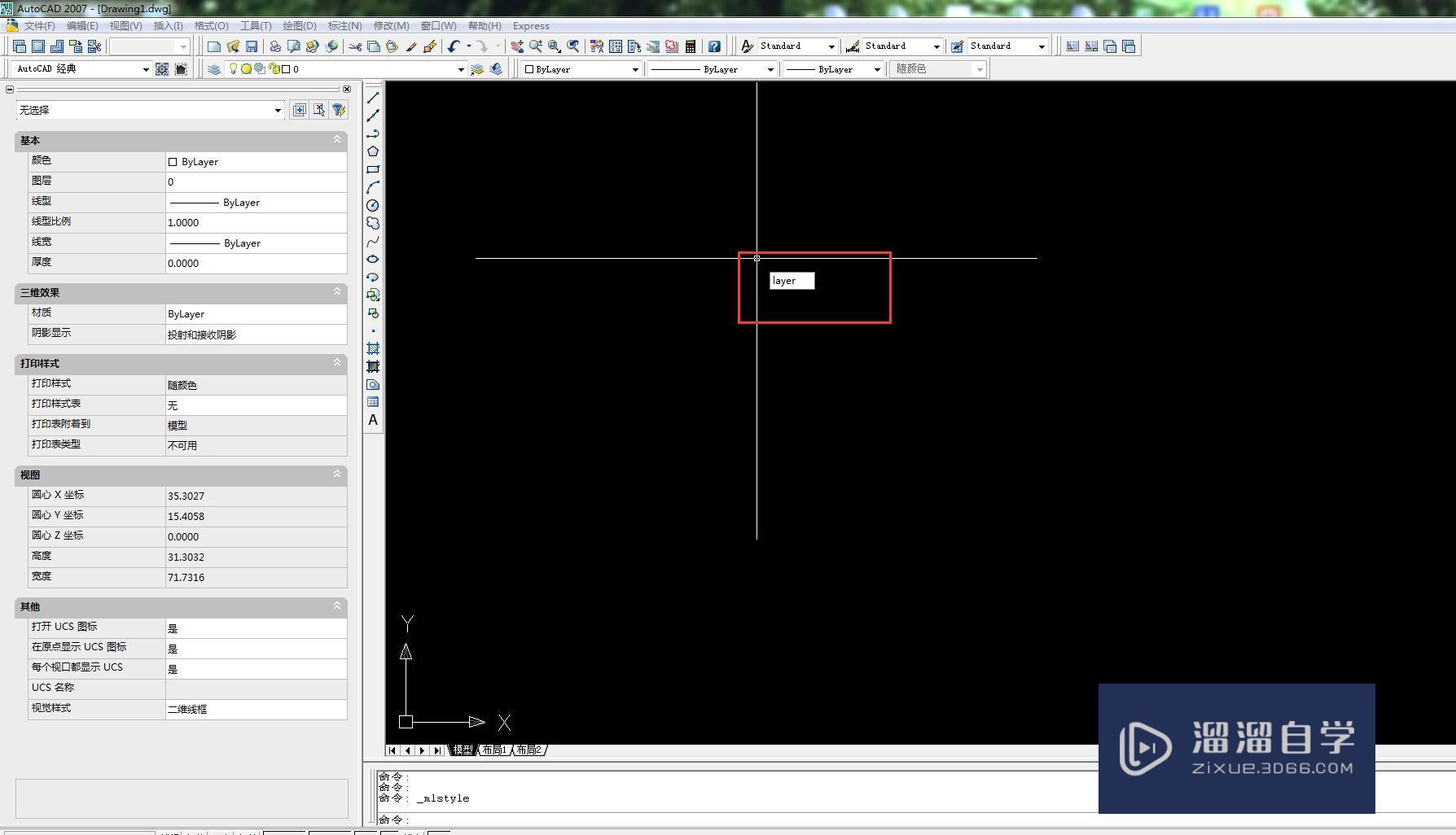Select the Make Block tool
This screenshot has height=835, width=1456.
373,313
